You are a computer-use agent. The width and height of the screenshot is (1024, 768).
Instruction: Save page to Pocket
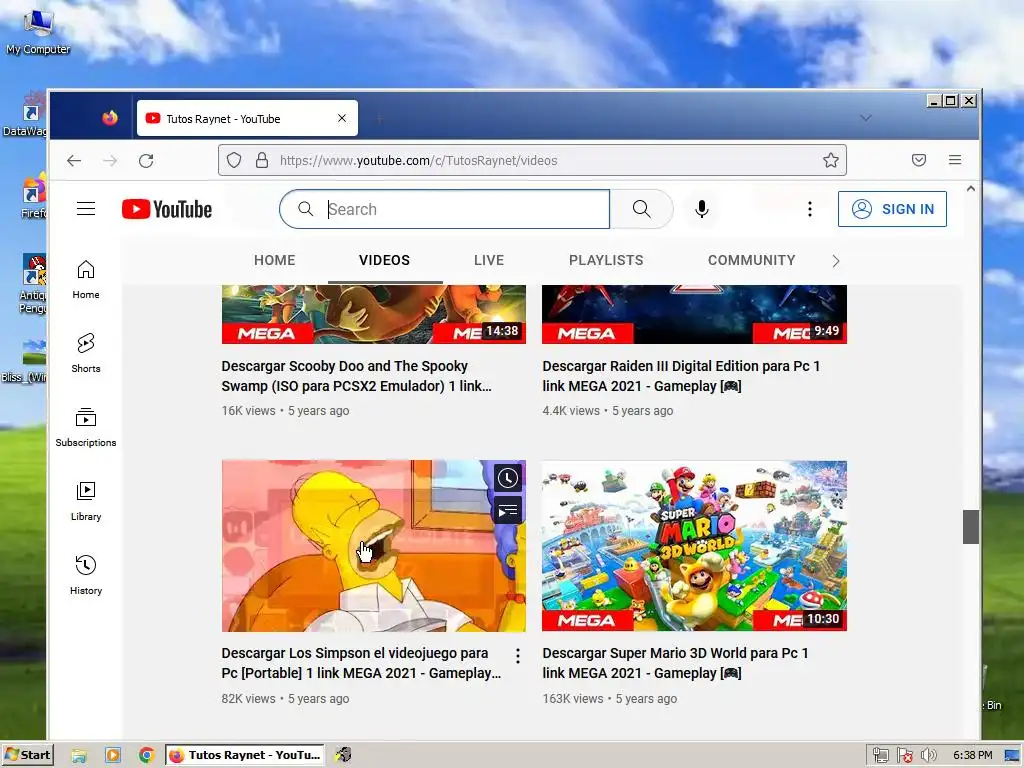pos(919,160)
